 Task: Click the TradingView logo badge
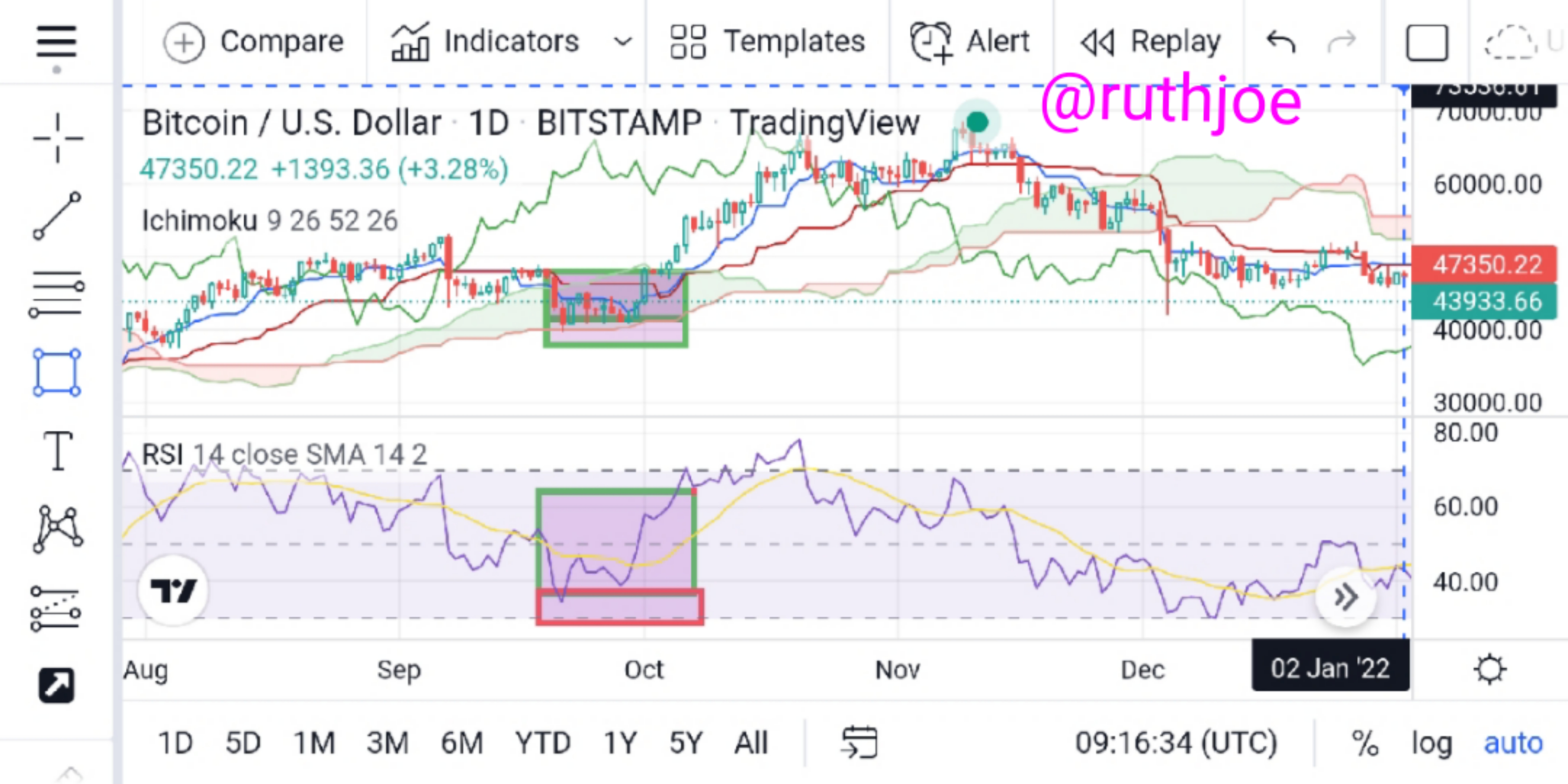(x=173, y=590)
